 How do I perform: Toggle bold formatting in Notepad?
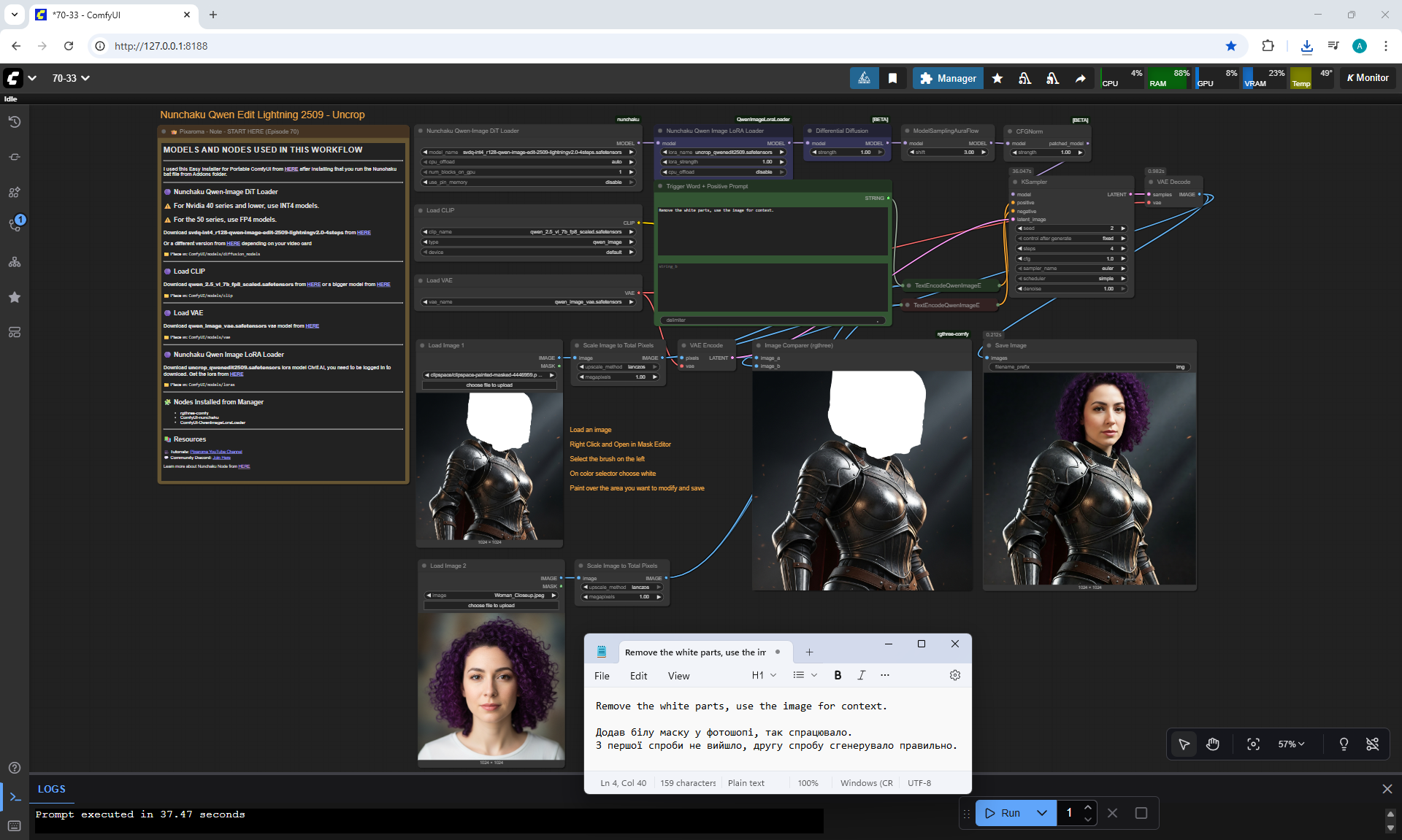click(x=838, y=675)
